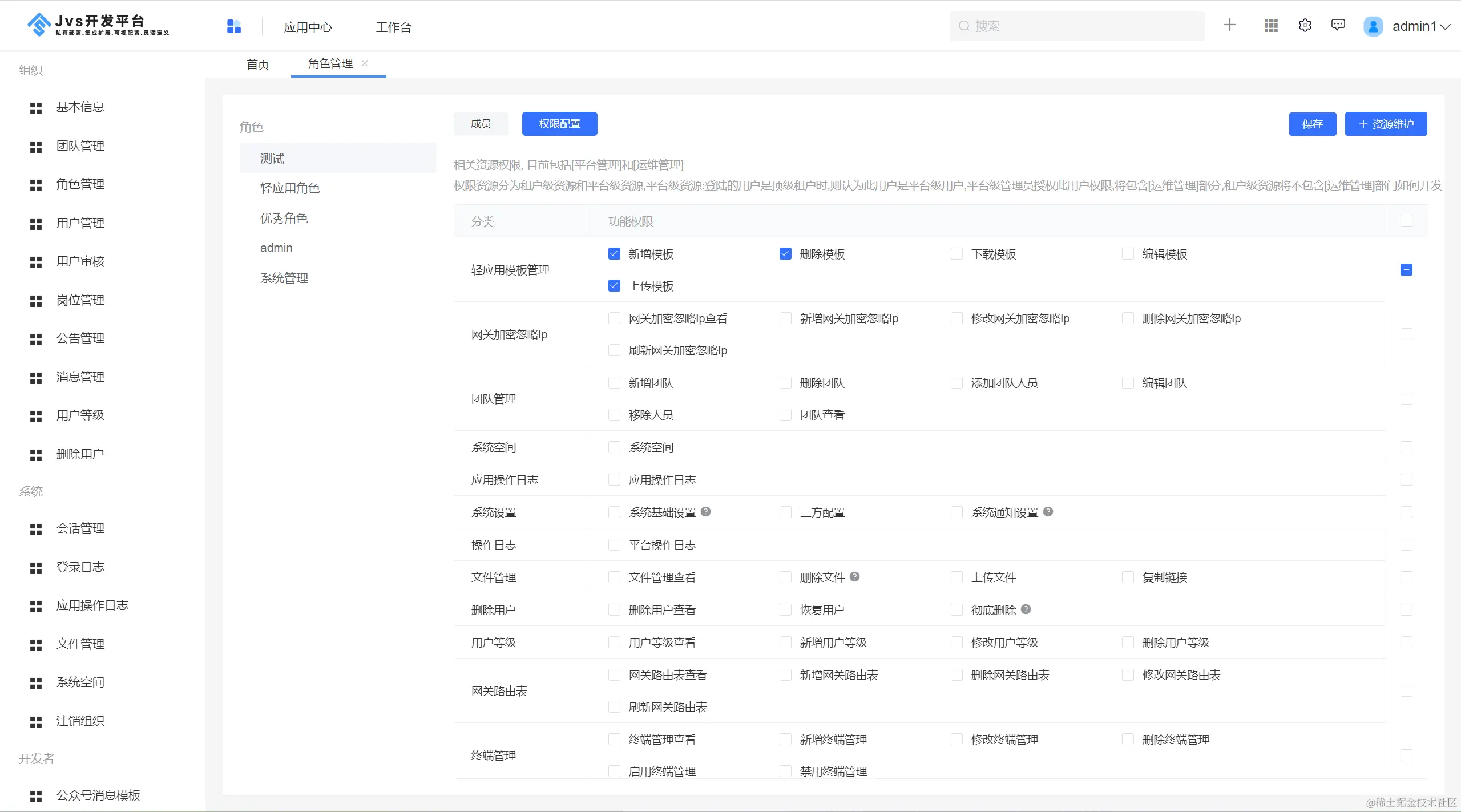Click the 资源维护 button
Viewport: 1461px width, 812px height.
pyautogui.click(x=1386, y=124)
